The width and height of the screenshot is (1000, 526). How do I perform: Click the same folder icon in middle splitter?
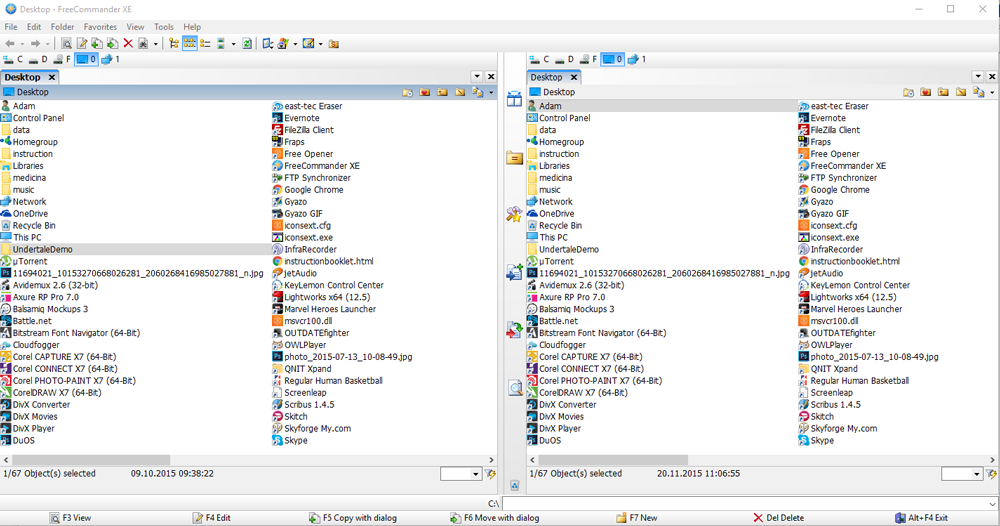pos(514,157)
